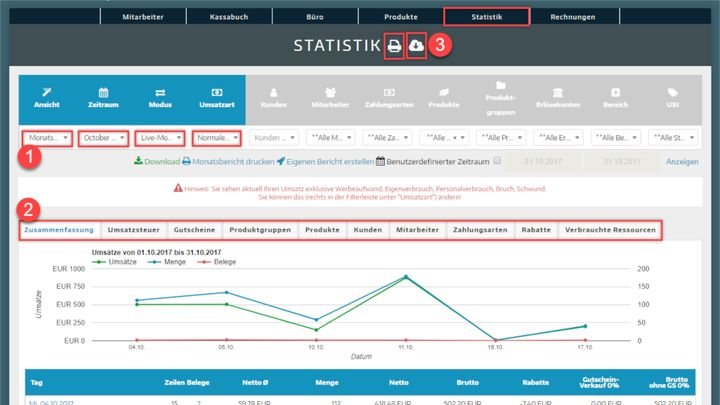Switch to the Kunden report tab
720x405 pixels.
tap(368, 230)
